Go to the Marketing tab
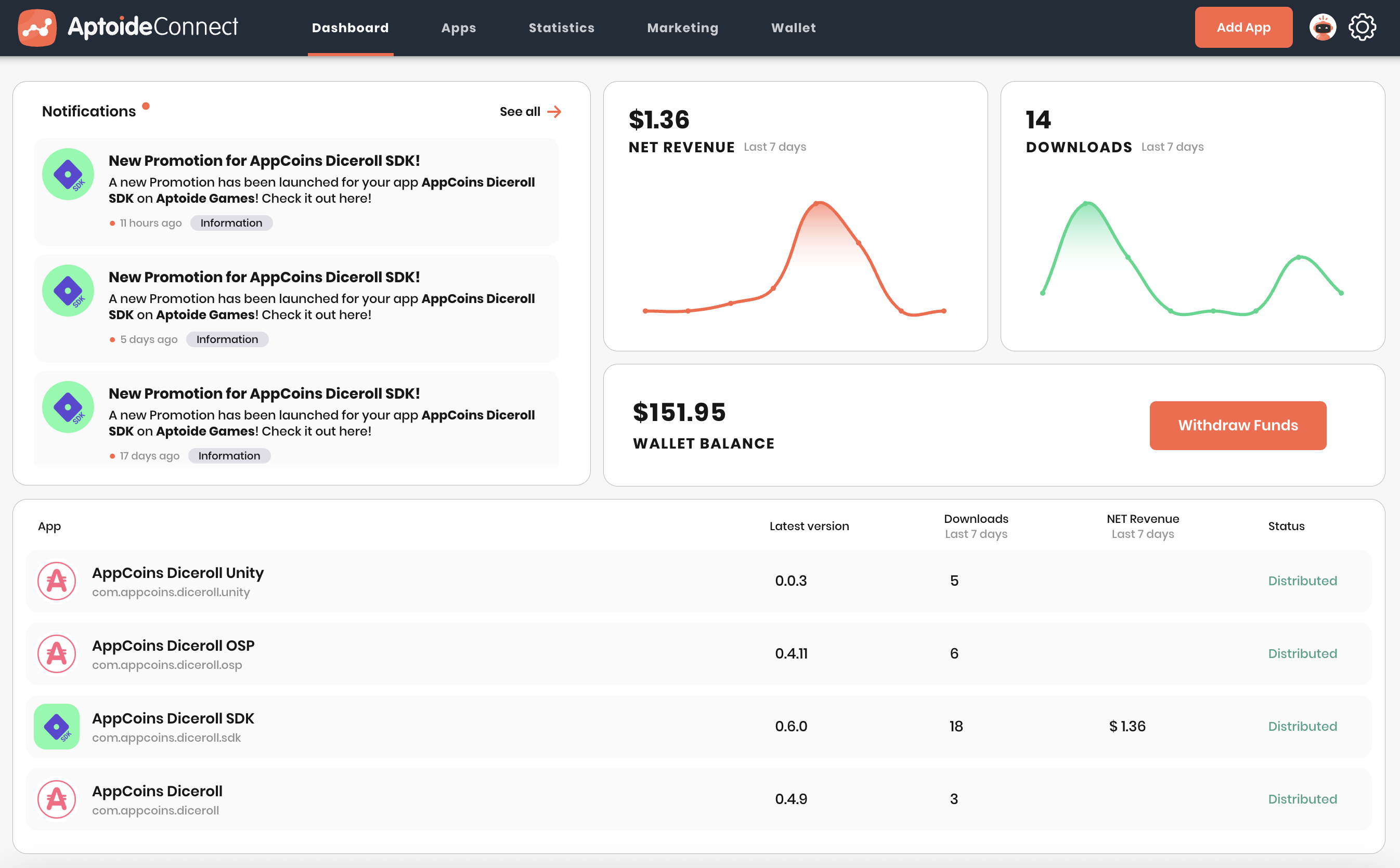This screenshot has width=1400, height=868. coord(682,28)
